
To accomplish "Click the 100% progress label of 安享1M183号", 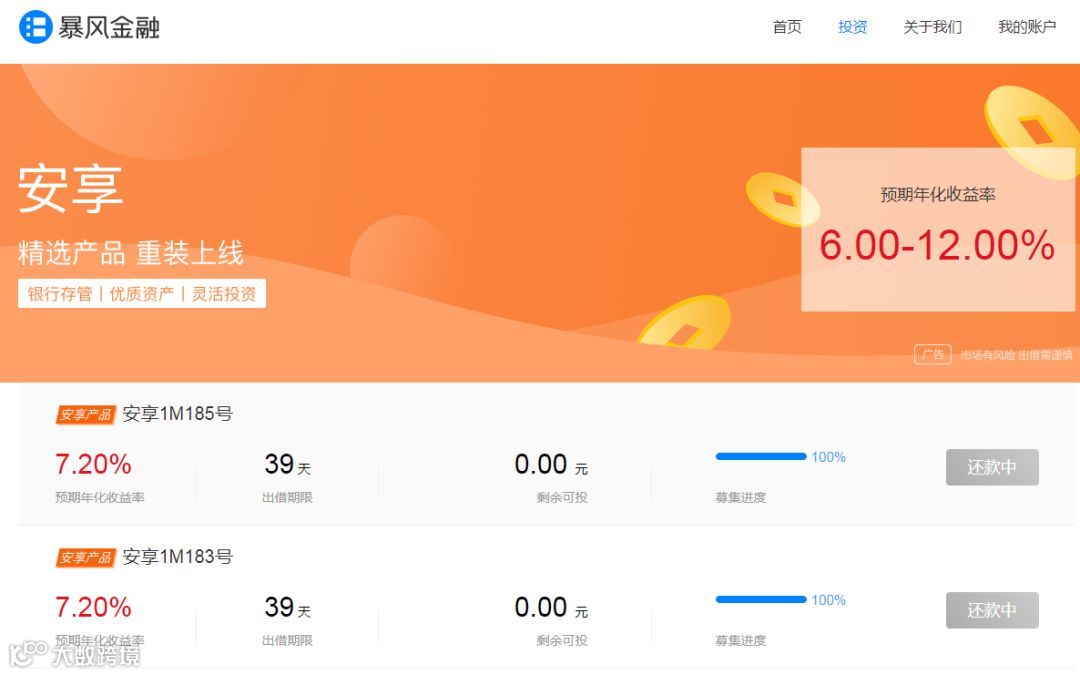I will [829, 600].
